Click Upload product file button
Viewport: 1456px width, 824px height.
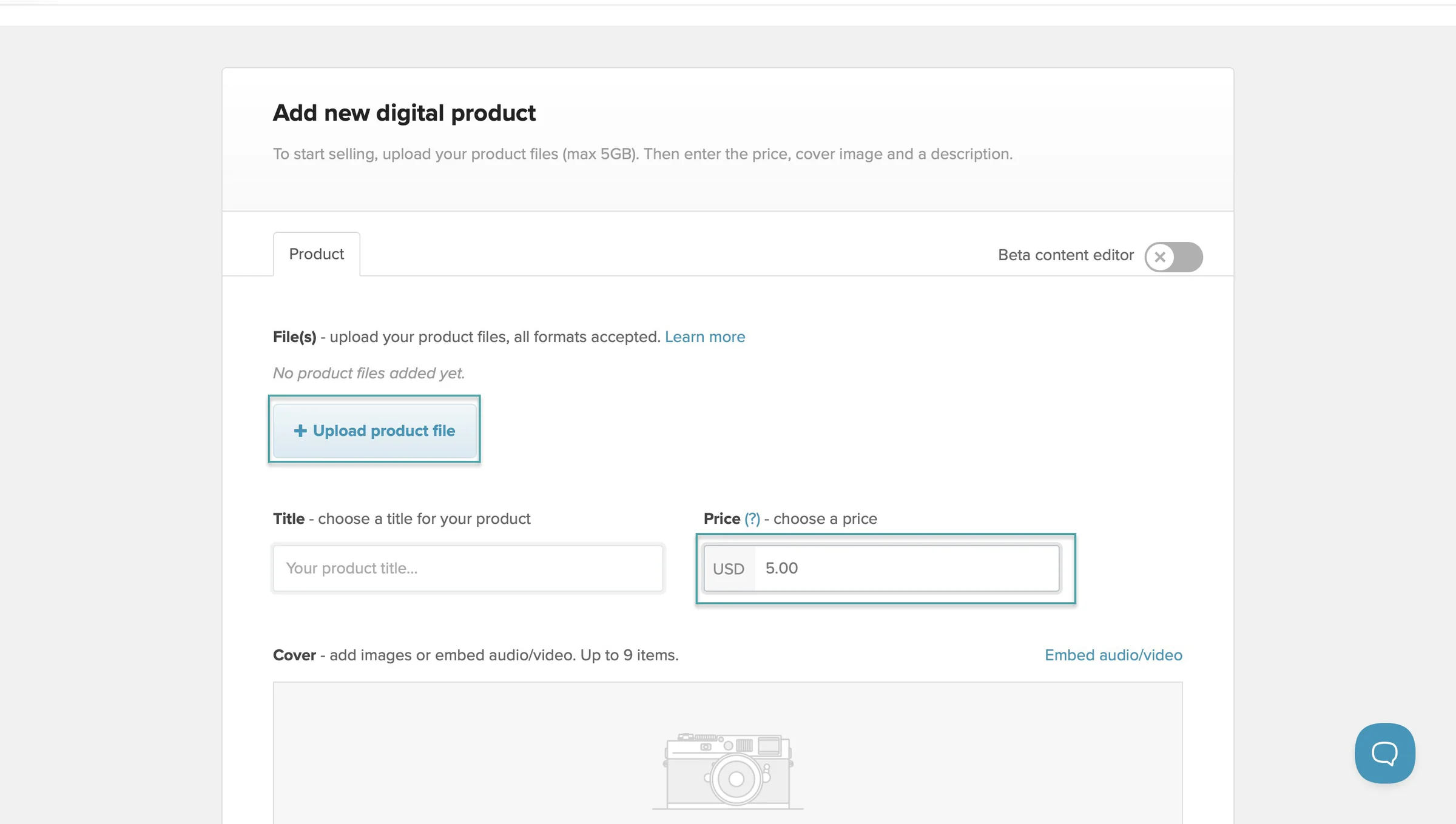(x=374, y=430)
